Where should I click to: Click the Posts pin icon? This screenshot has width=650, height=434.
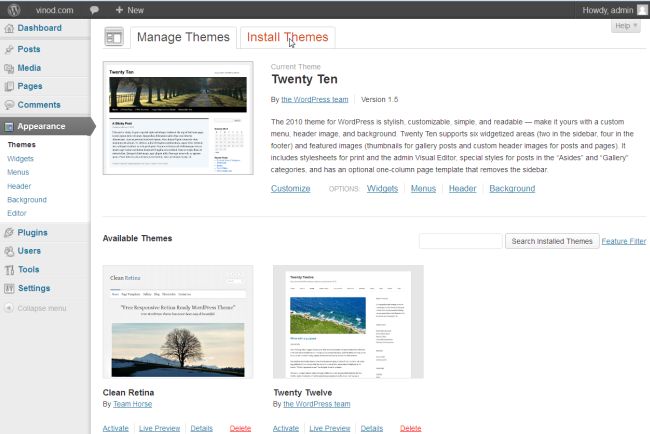[9, 49]
